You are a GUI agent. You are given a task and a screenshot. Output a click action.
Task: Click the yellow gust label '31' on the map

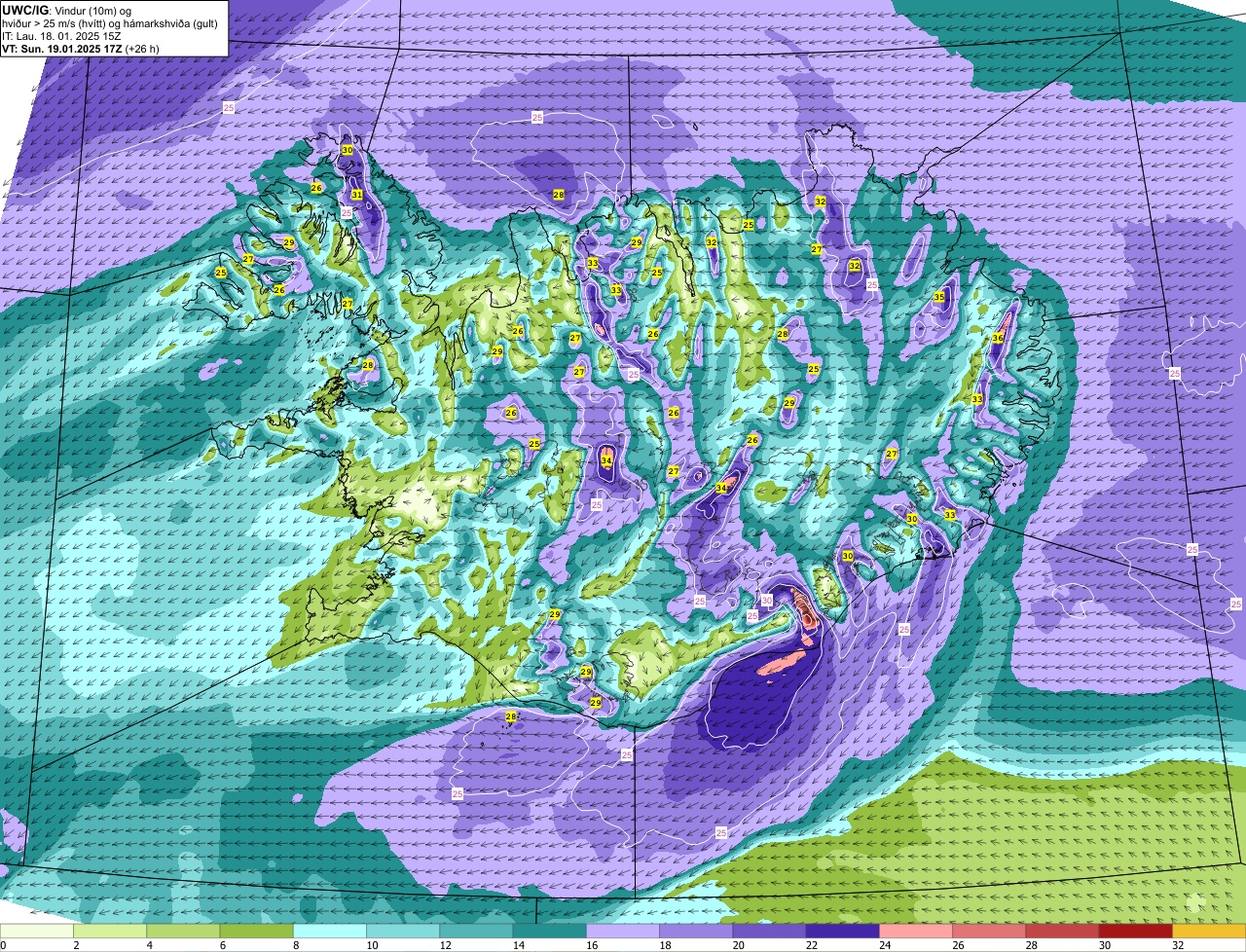point(357,195)
